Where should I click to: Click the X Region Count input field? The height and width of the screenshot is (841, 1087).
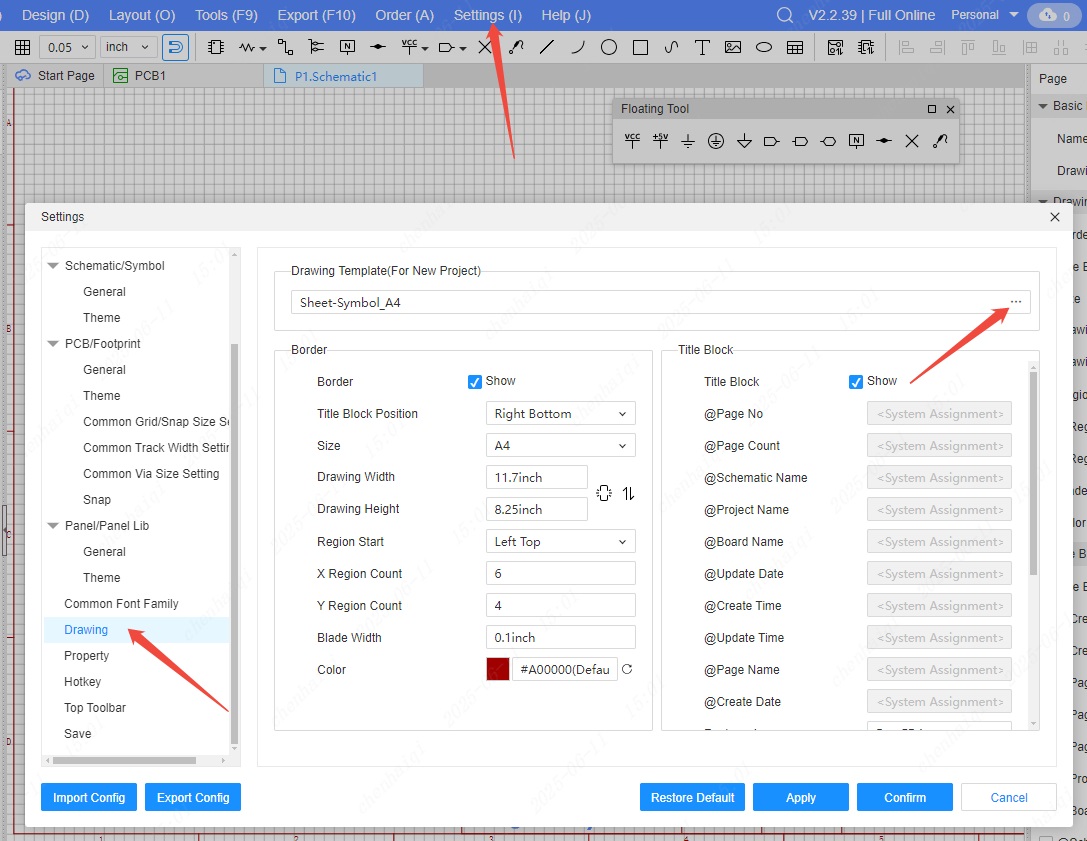[x=560, y=574]
